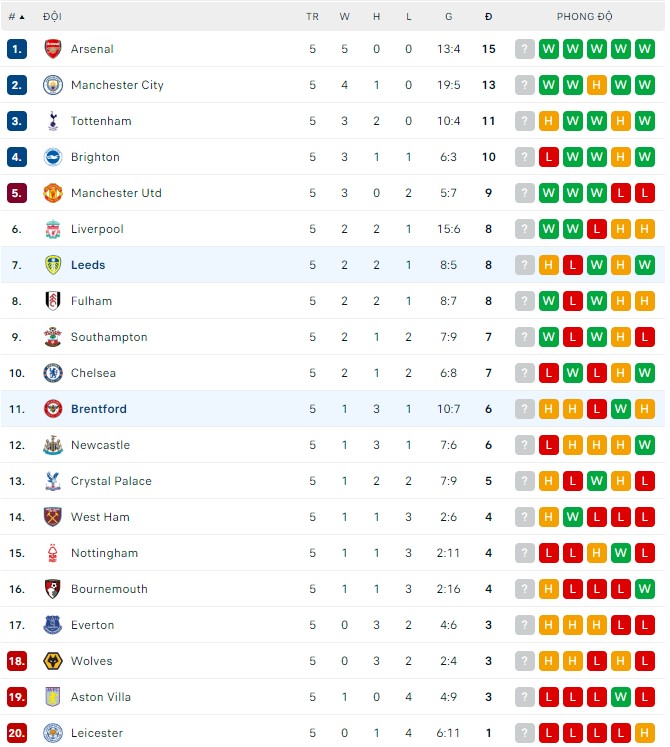Click the Crystal Palace crest icon
The image size is (670, 747).
[53, 481]
